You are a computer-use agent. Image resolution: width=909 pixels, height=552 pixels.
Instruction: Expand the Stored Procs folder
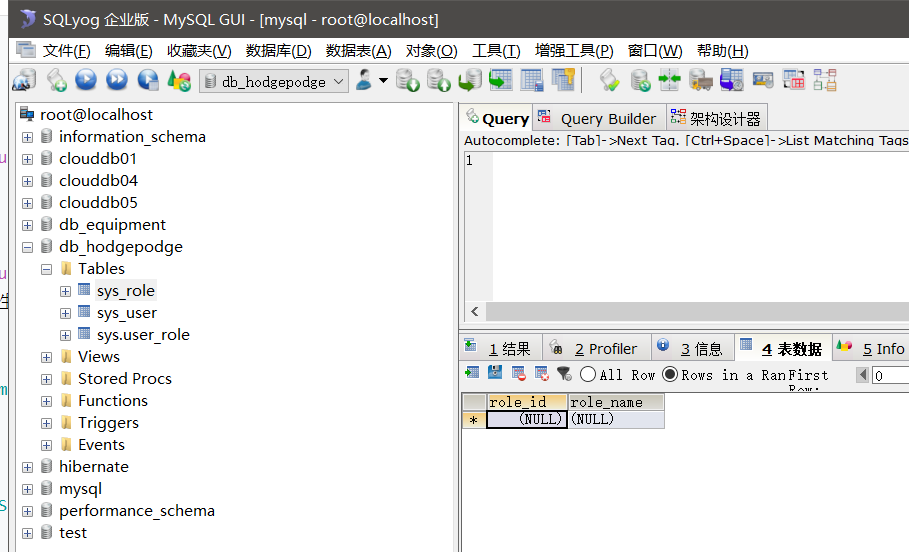[x=46, y=380]
